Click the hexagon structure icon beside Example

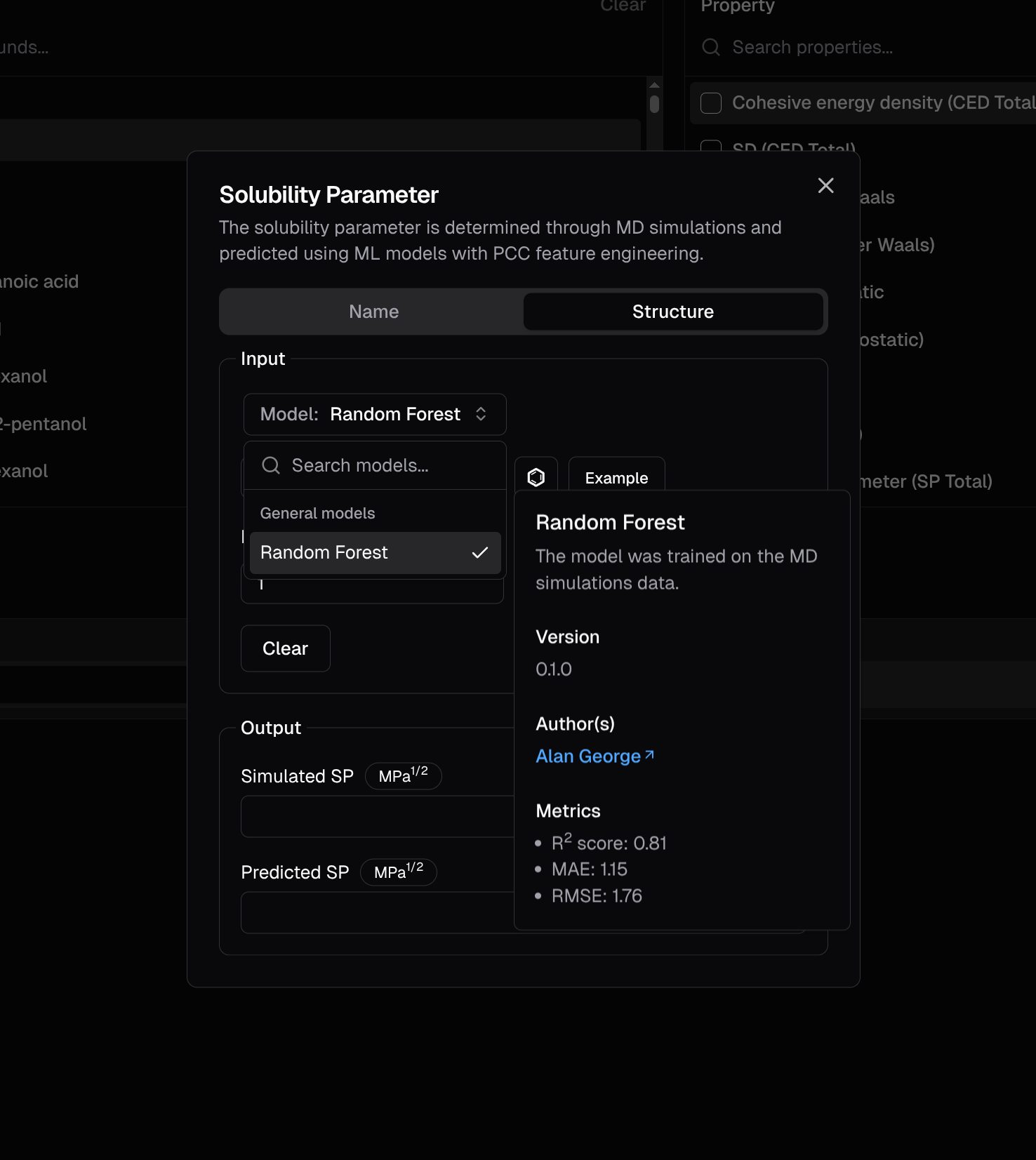pyautogui.click(x=536, y=477)
